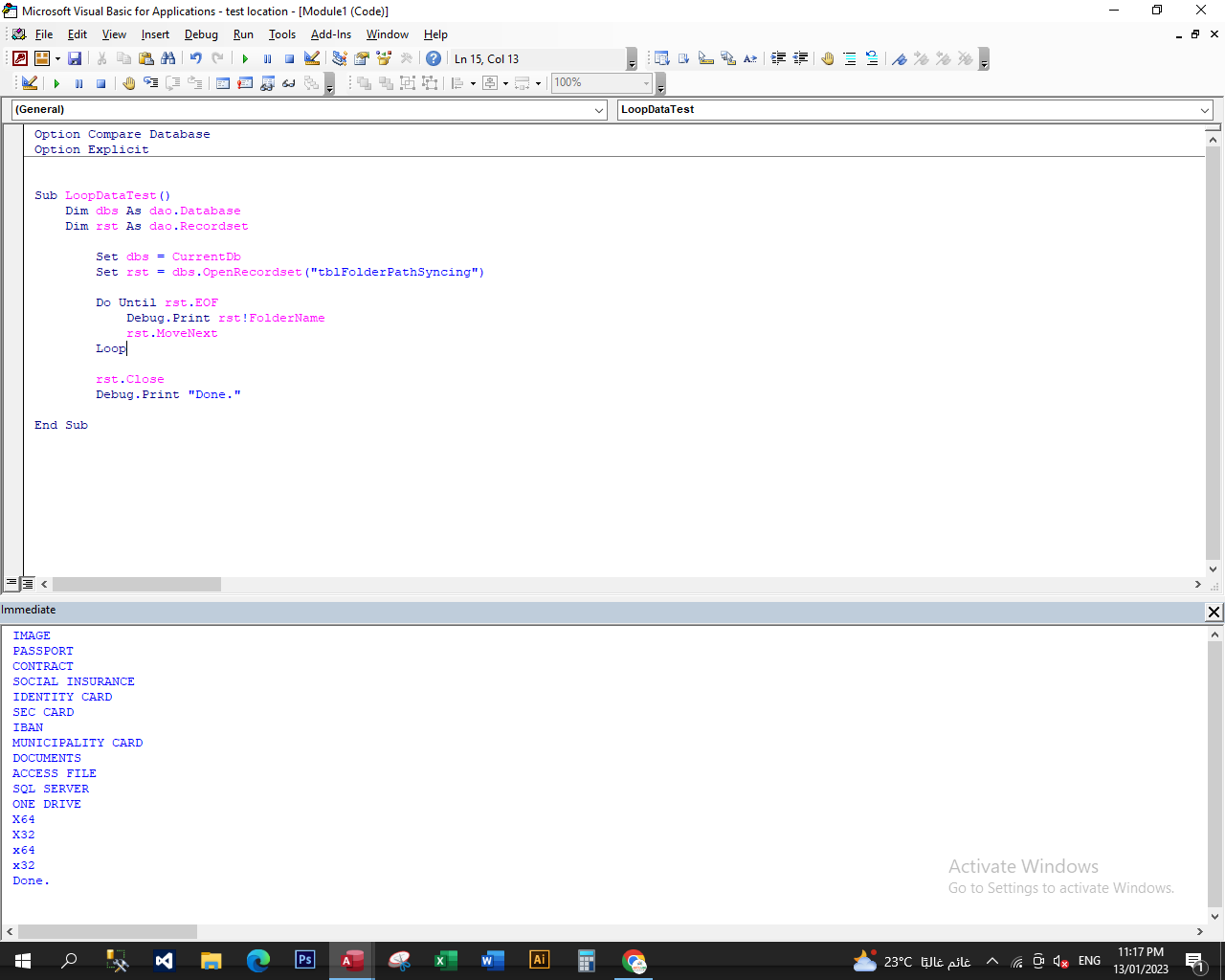Expand the Insert Module dropdown arrow
This screenshot has height=980, width=1225.
[x=57, y=58]
